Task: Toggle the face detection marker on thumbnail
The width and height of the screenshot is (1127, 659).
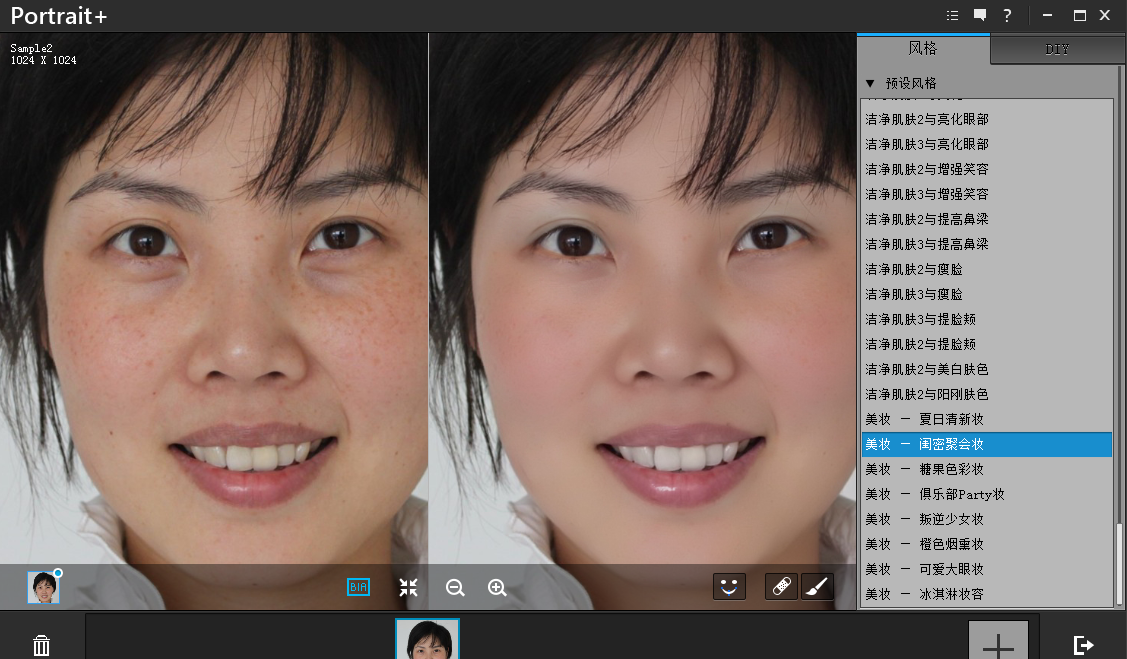Action: click(x=58, y=572)
